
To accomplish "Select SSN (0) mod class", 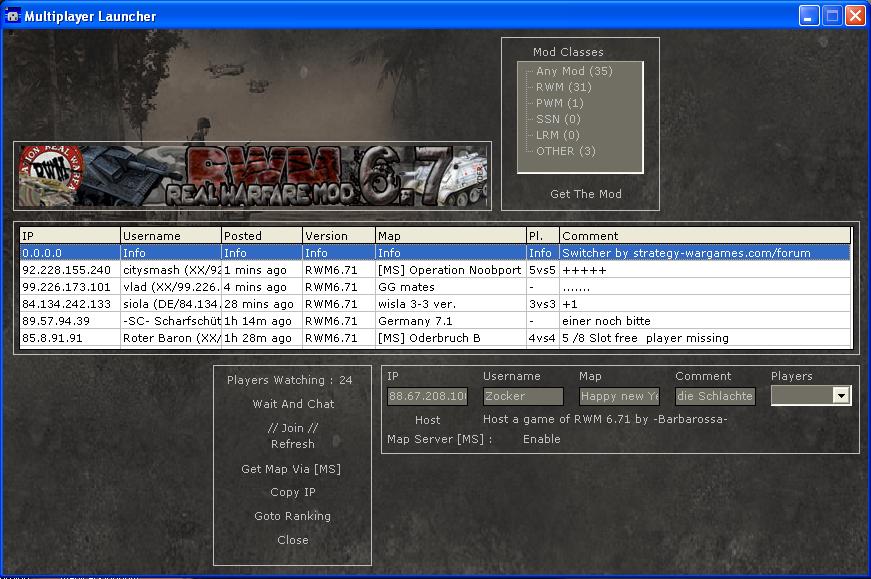I will click(x=558, y=119).
